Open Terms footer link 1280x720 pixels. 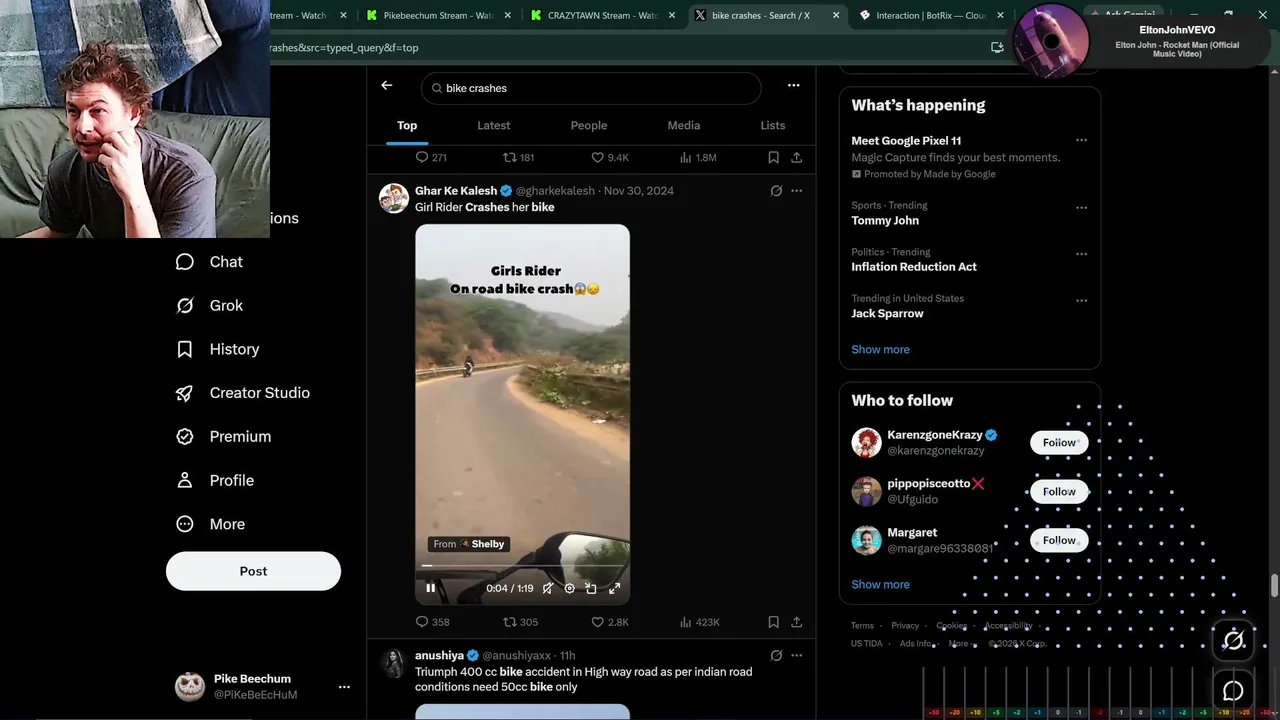click(x=862, y=626)
